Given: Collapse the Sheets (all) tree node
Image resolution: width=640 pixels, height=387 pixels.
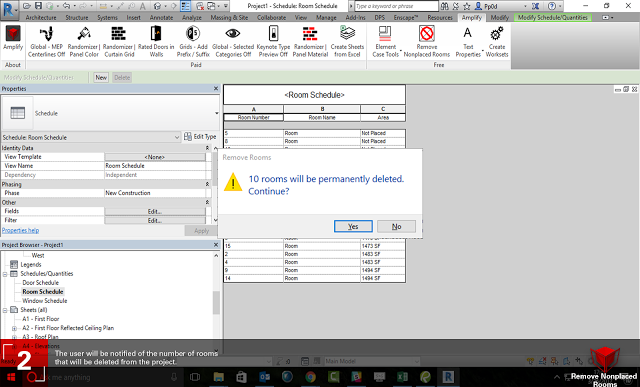Looking at the screenshot, I should click(5, 310).
